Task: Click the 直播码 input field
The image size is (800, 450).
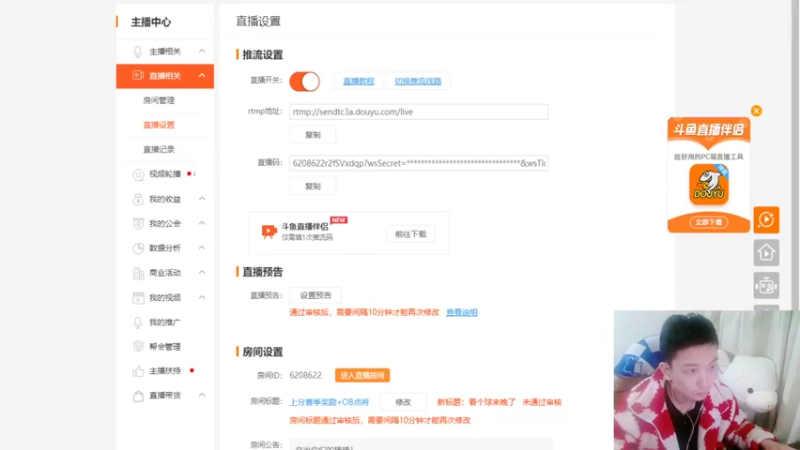Action: tap(418, 163)
